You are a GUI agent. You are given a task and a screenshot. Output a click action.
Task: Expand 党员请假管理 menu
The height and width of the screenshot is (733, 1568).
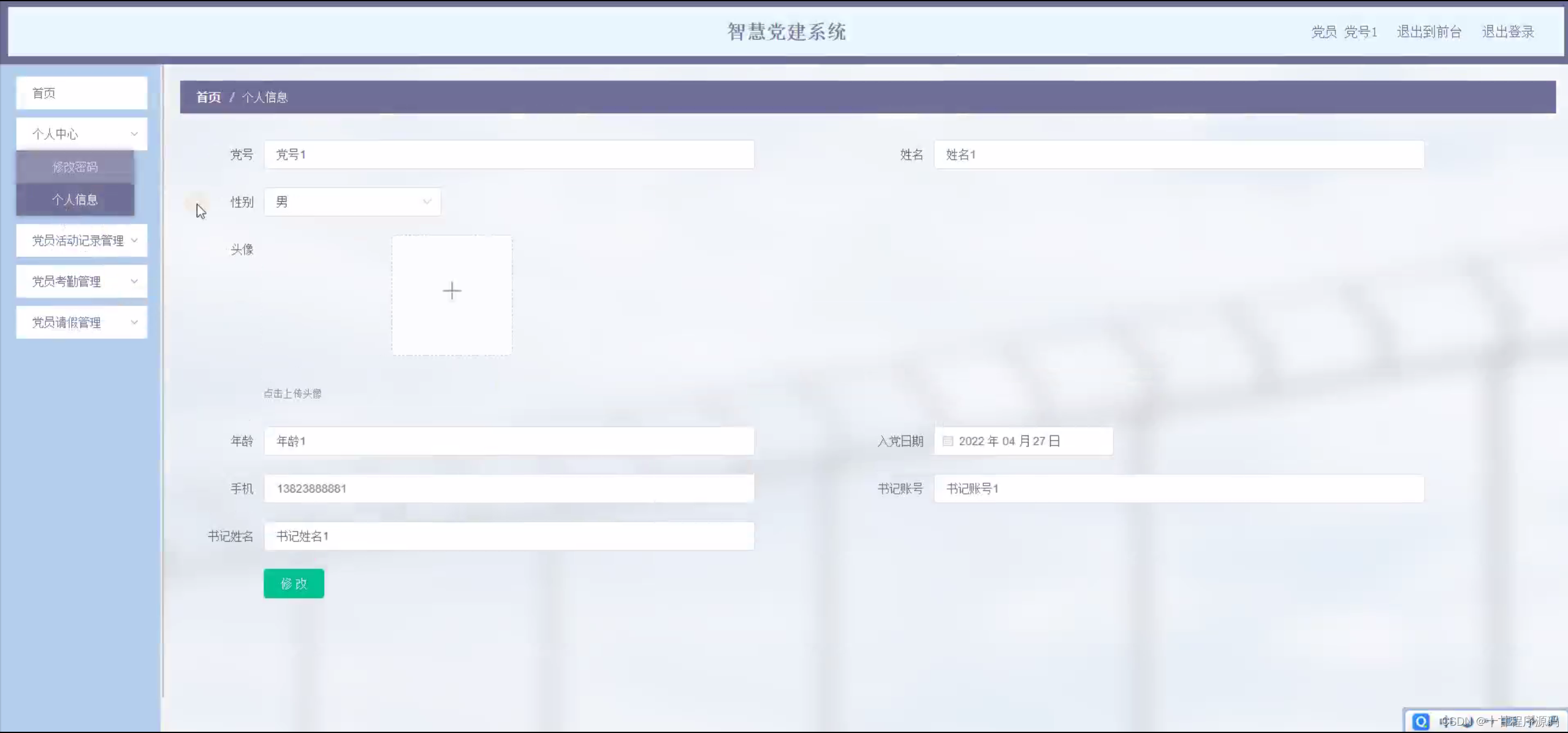(x=82, y=323)
